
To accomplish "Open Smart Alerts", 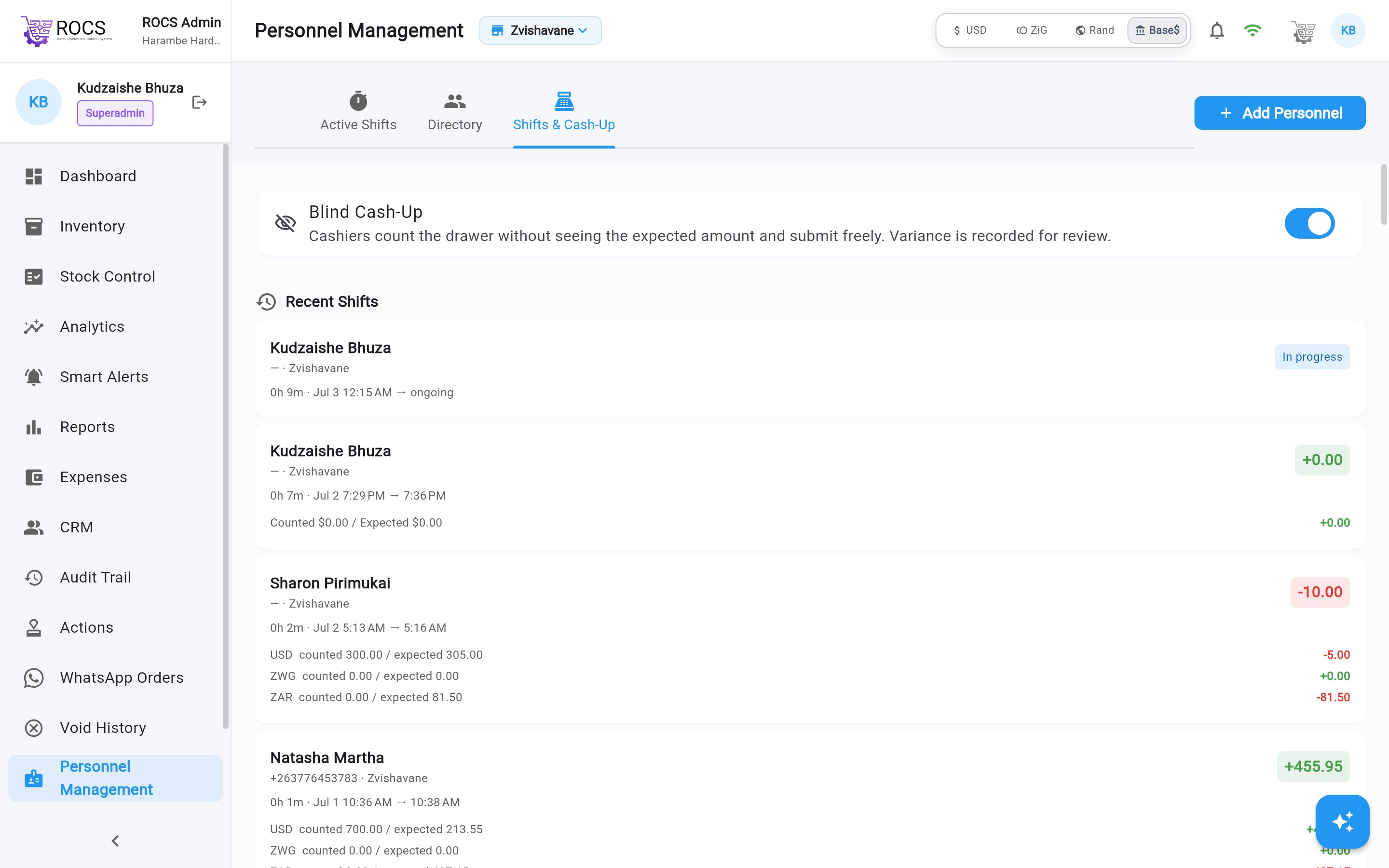I will (115, 377).
